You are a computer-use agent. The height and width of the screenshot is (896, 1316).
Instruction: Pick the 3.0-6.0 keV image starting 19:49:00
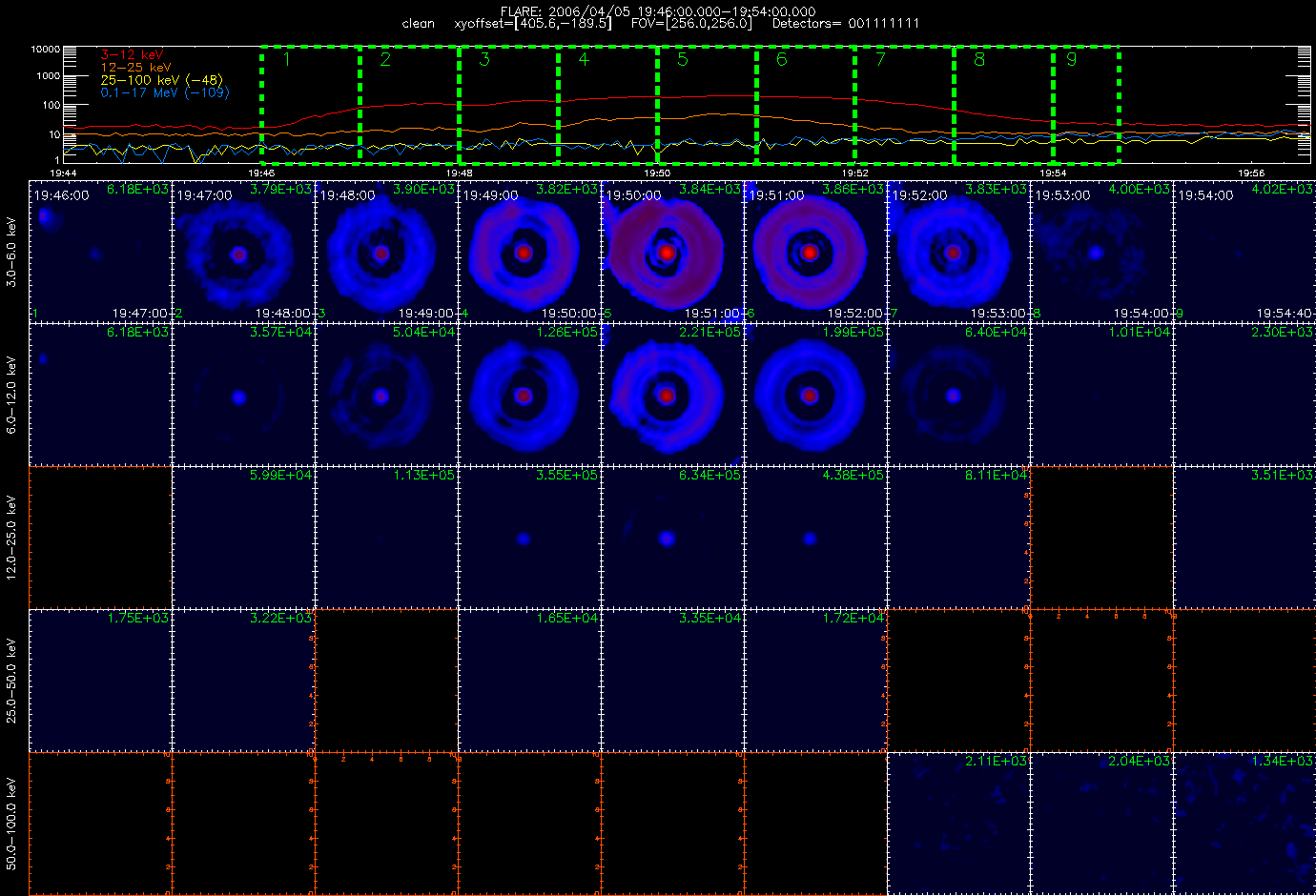[x=529, y=252]
